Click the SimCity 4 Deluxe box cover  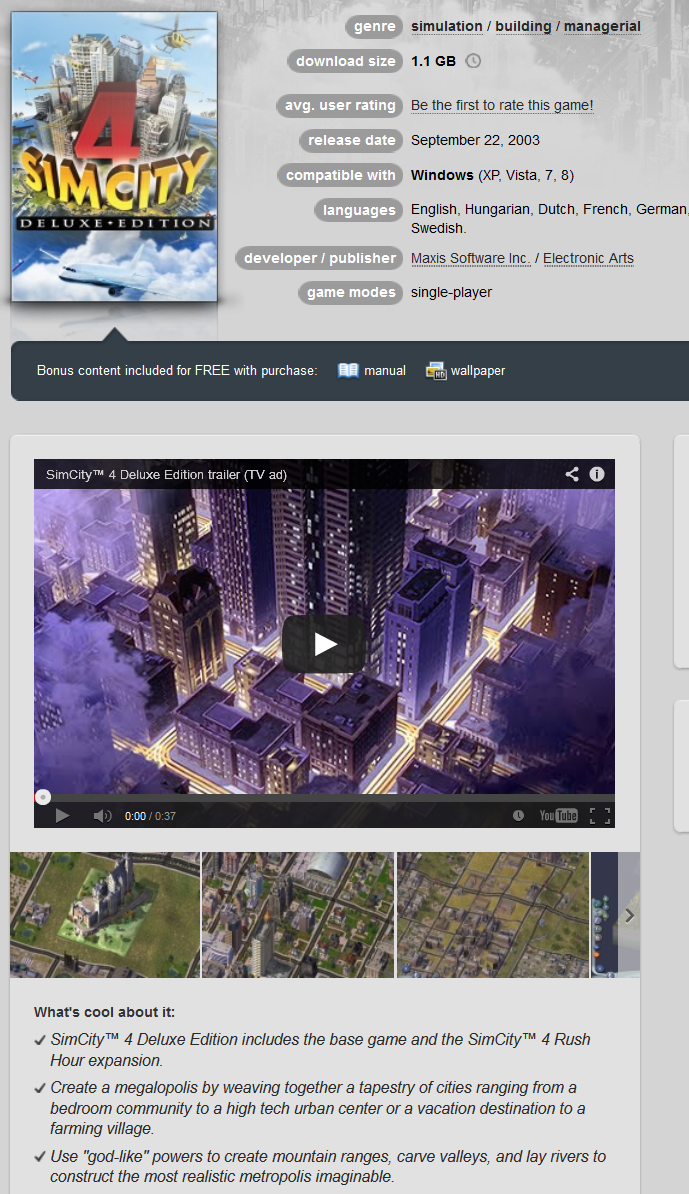point(114,156)
